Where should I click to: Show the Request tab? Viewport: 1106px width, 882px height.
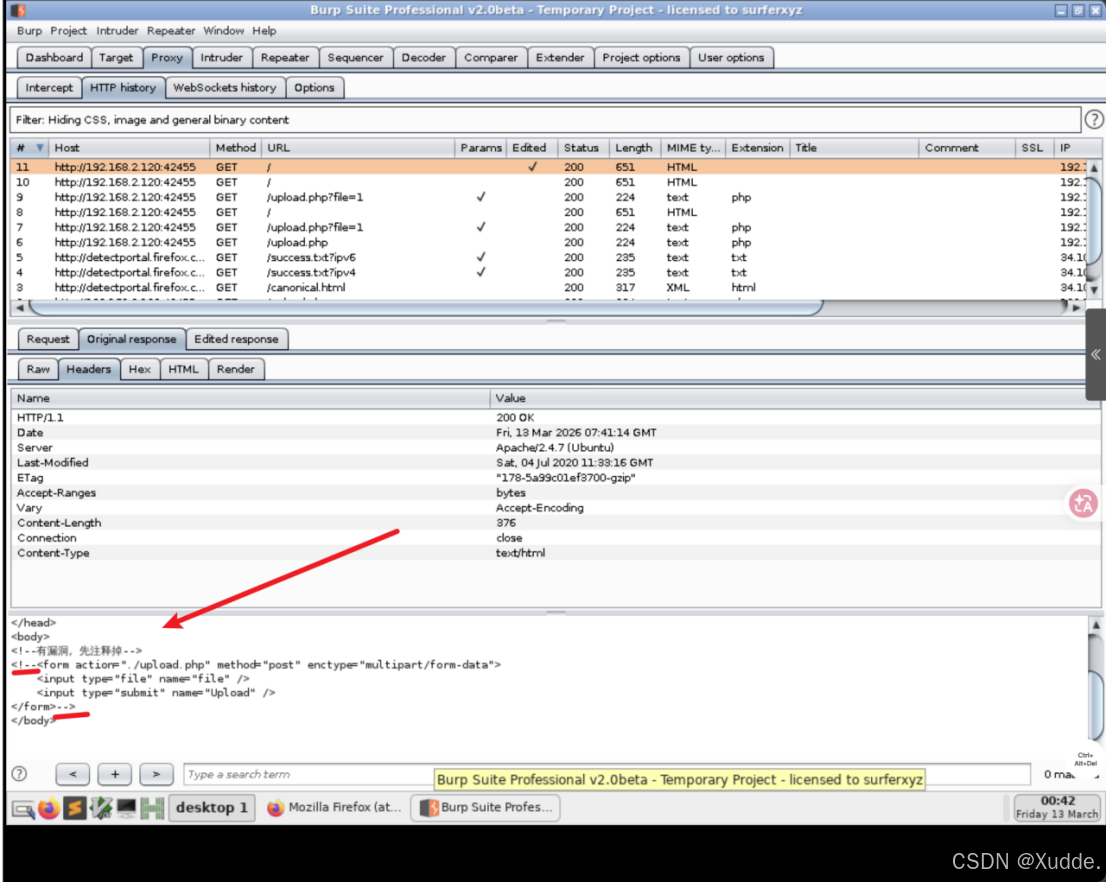[x=48, y=339]
